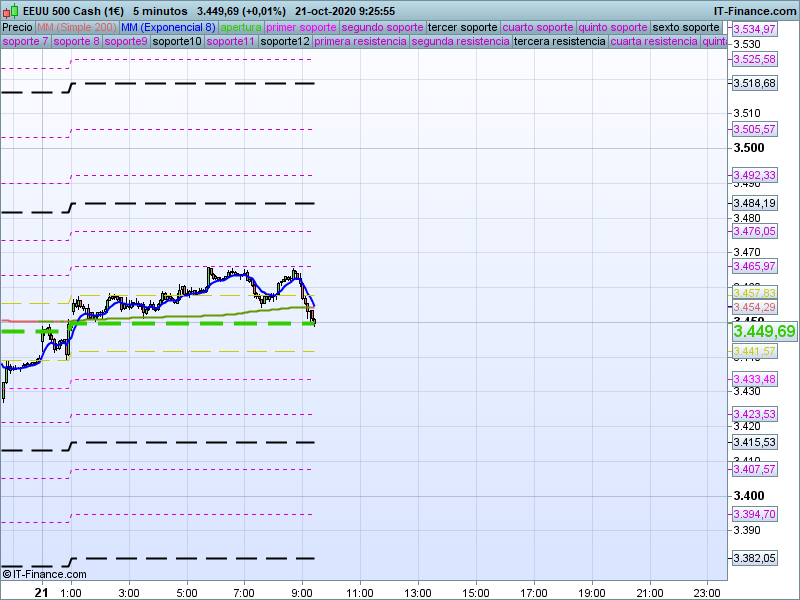
Task: Select the primer soporte label
Action: pyautogui.click(x=301, y=27)
